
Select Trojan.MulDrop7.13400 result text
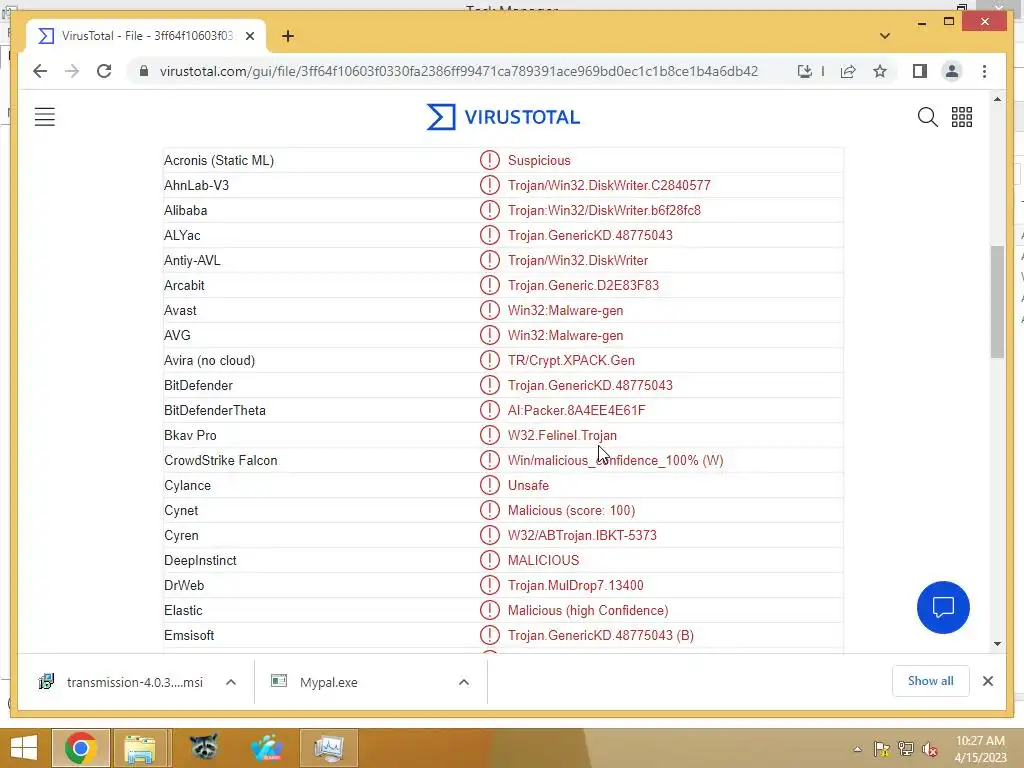tap(575, 585)
